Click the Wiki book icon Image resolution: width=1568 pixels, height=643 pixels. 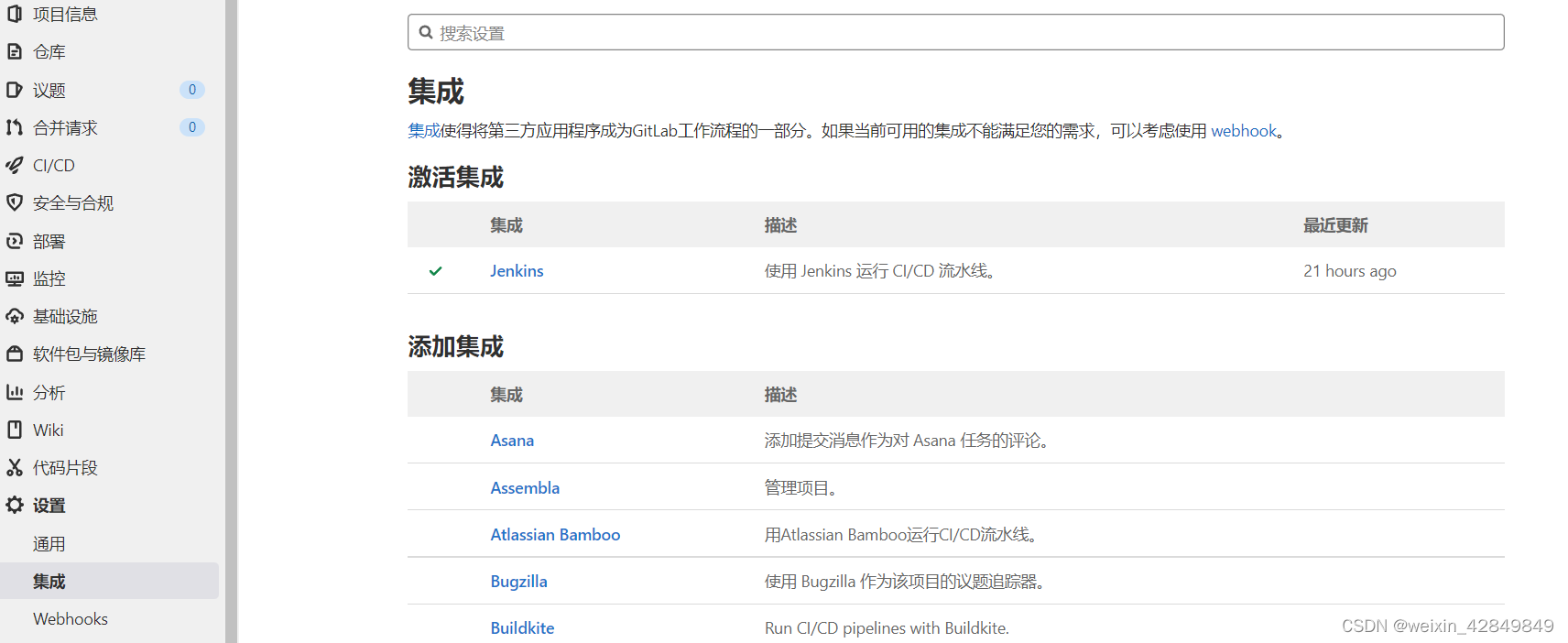(x=15, y=430)
